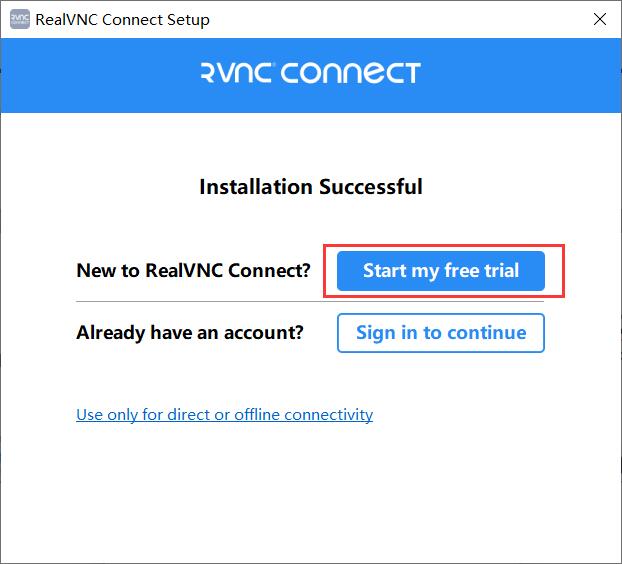The image size is (622, 564).
Task: Click empty title bar area beside the title
Action: click(397, 19)
